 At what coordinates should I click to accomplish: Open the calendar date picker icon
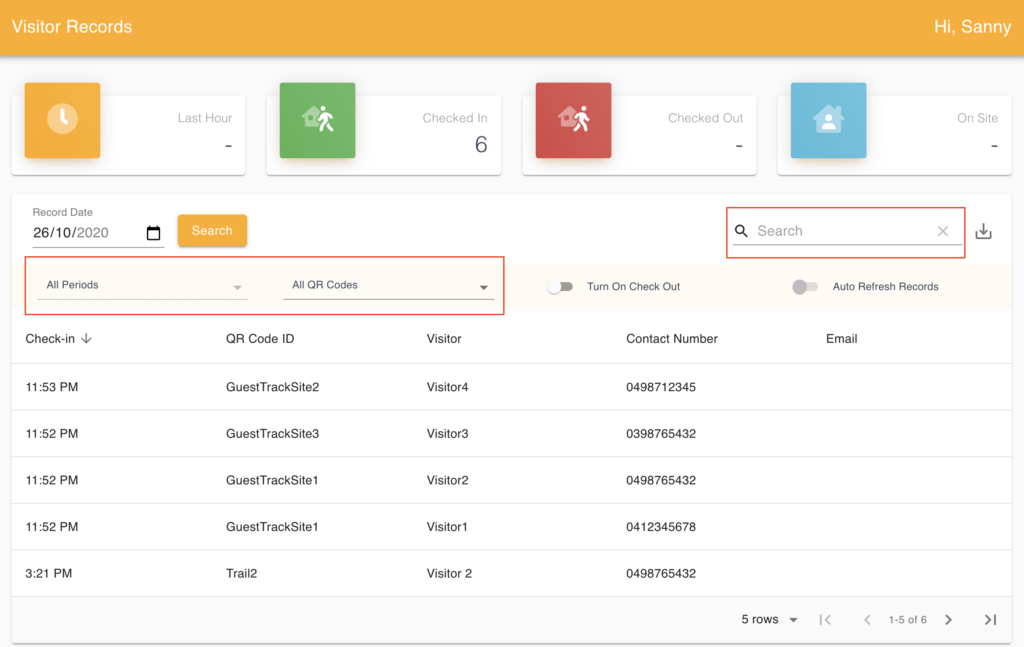click(x=153, y=233)
